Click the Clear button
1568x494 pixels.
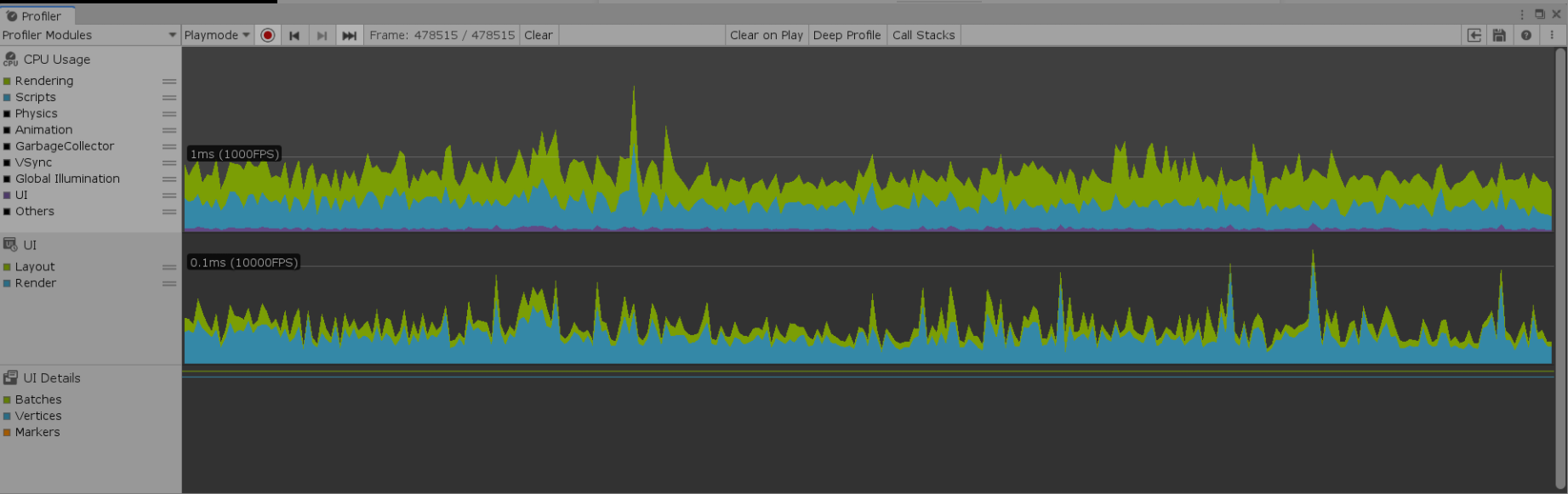539,35
